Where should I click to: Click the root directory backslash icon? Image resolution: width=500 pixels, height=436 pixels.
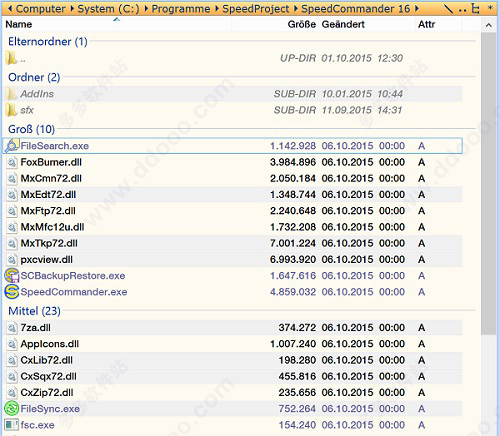tap(449, 8)
